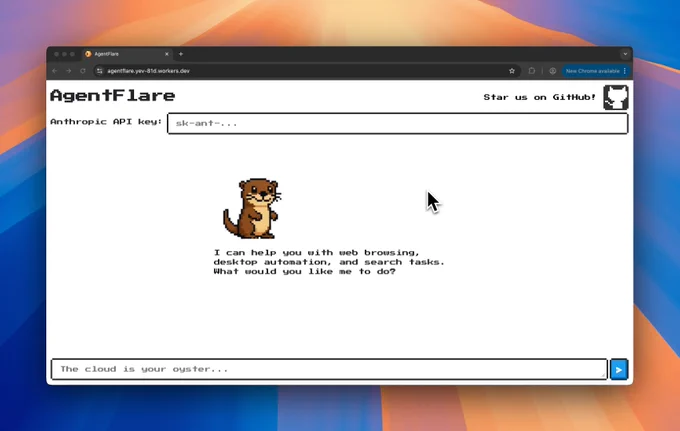
Task: Open tab search chevron at top right
Action: pyautogui.click(x=625, y=54)
